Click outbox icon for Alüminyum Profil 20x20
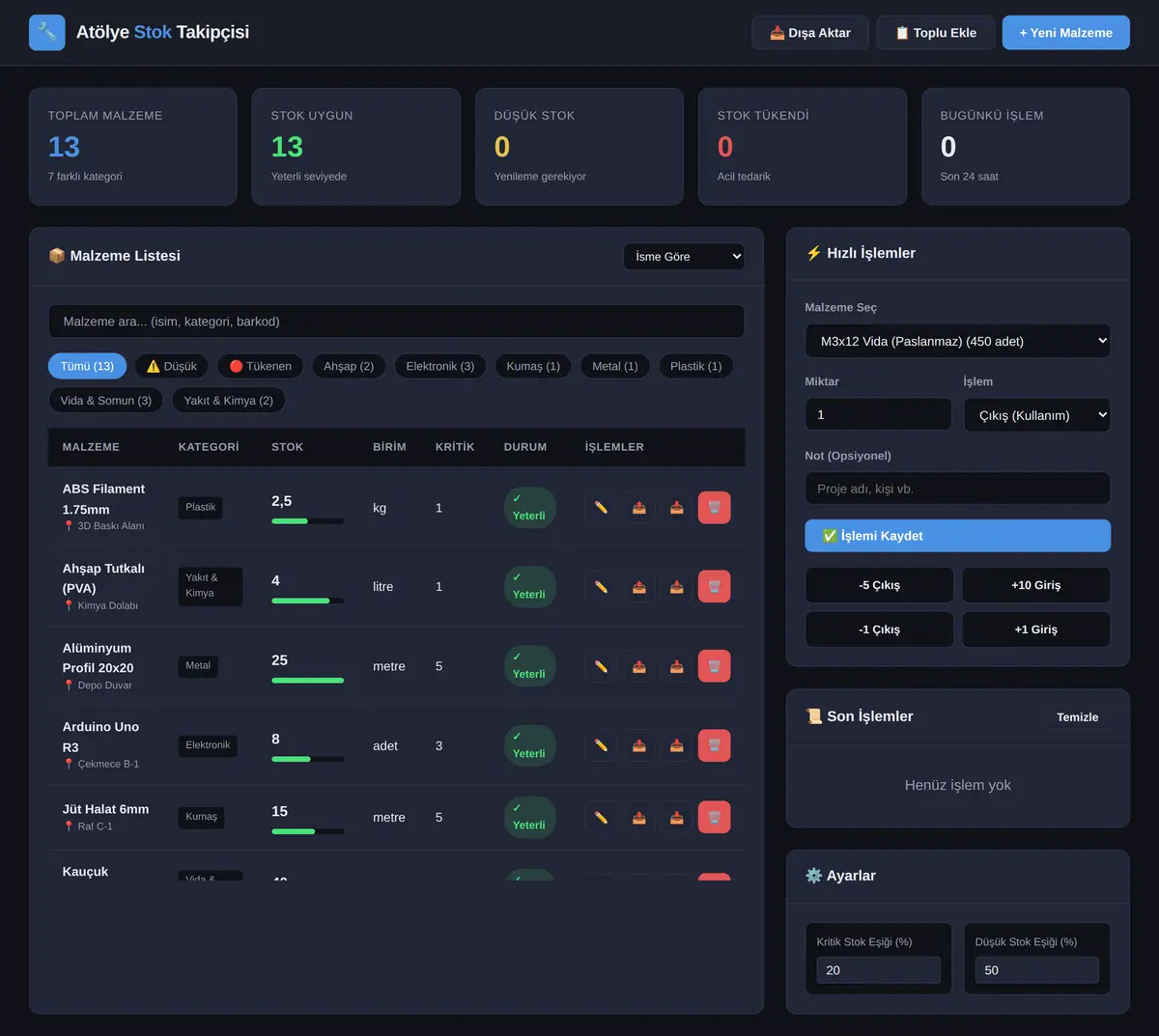Screen dimensions: 1159x1036 pyautogui.click(x=638, y=666)
